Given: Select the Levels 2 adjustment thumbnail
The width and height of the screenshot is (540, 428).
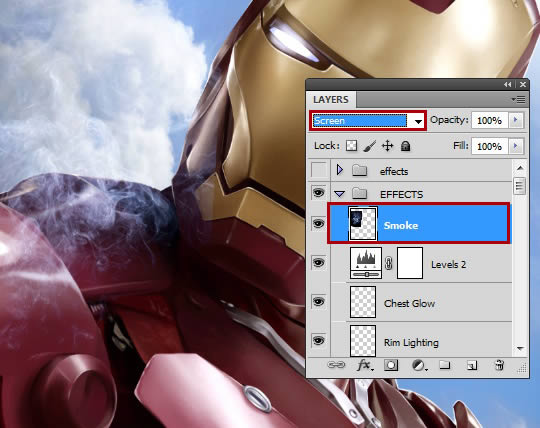Looking at the screenshot, I should pos(366,263).
